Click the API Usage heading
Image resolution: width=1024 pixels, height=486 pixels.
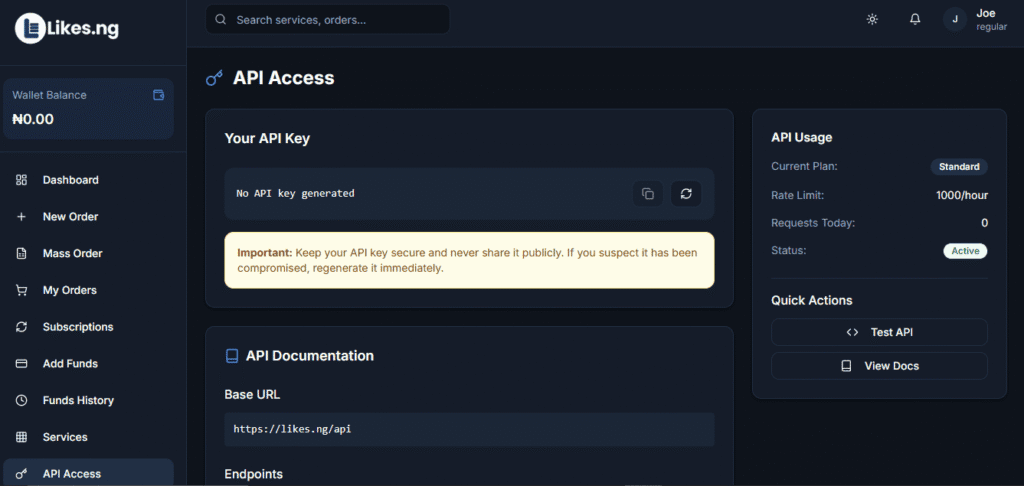pos(802,138)
